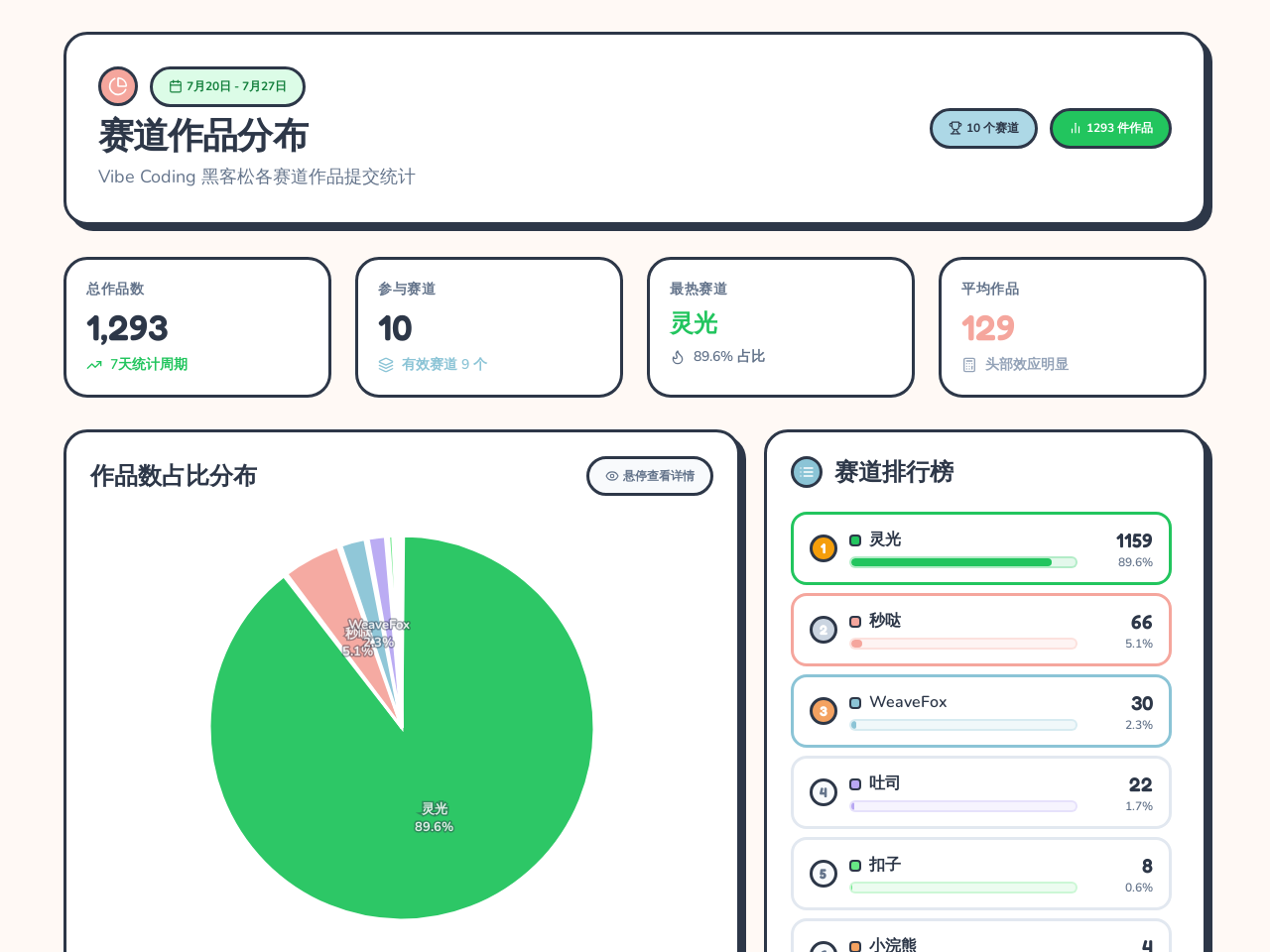Click the blue swatch beside WeaveFox
The height and width of the screenshot is (952, 1270).
point(855,703)
